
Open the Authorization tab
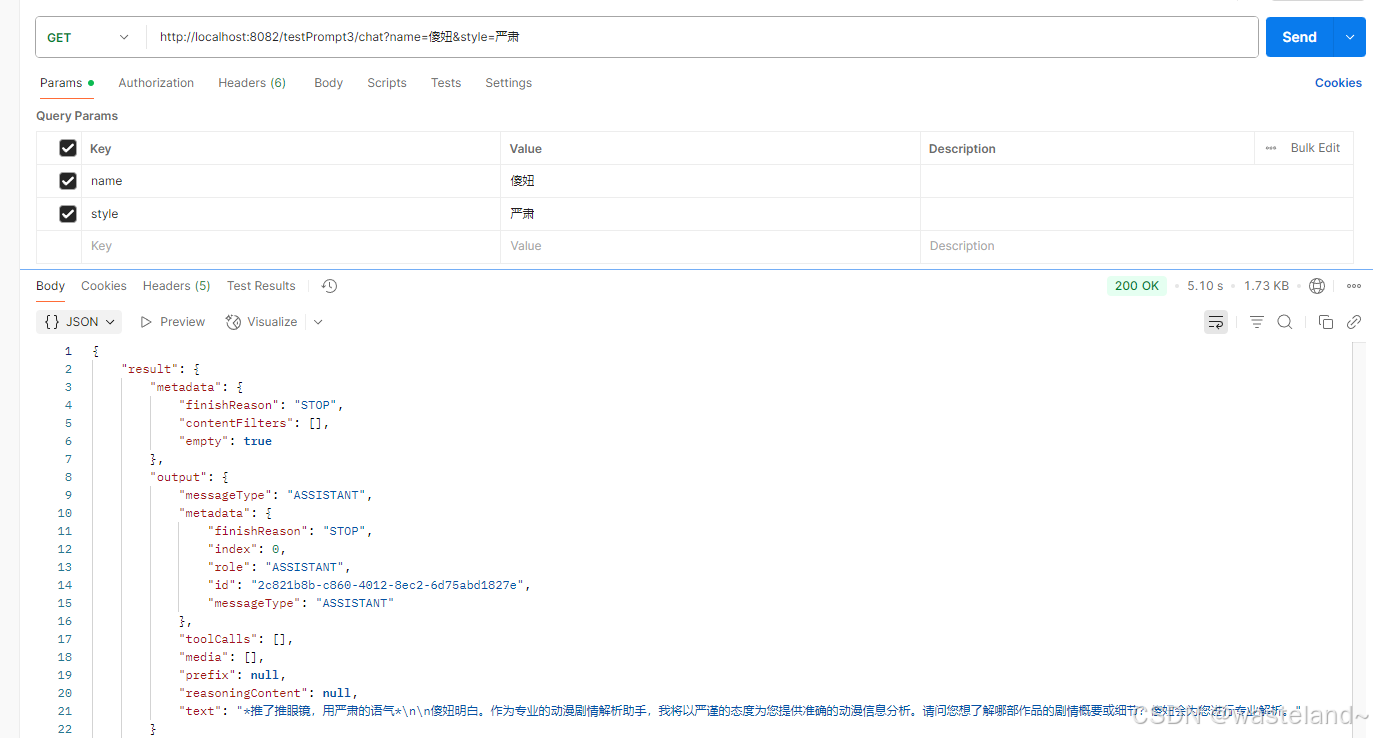tap(156, 83)
